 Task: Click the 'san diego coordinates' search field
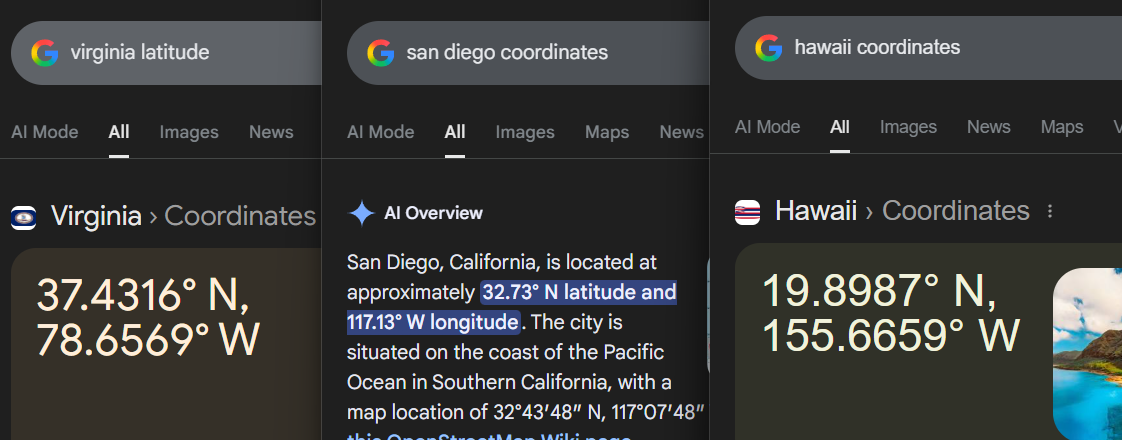coord(528,53)
